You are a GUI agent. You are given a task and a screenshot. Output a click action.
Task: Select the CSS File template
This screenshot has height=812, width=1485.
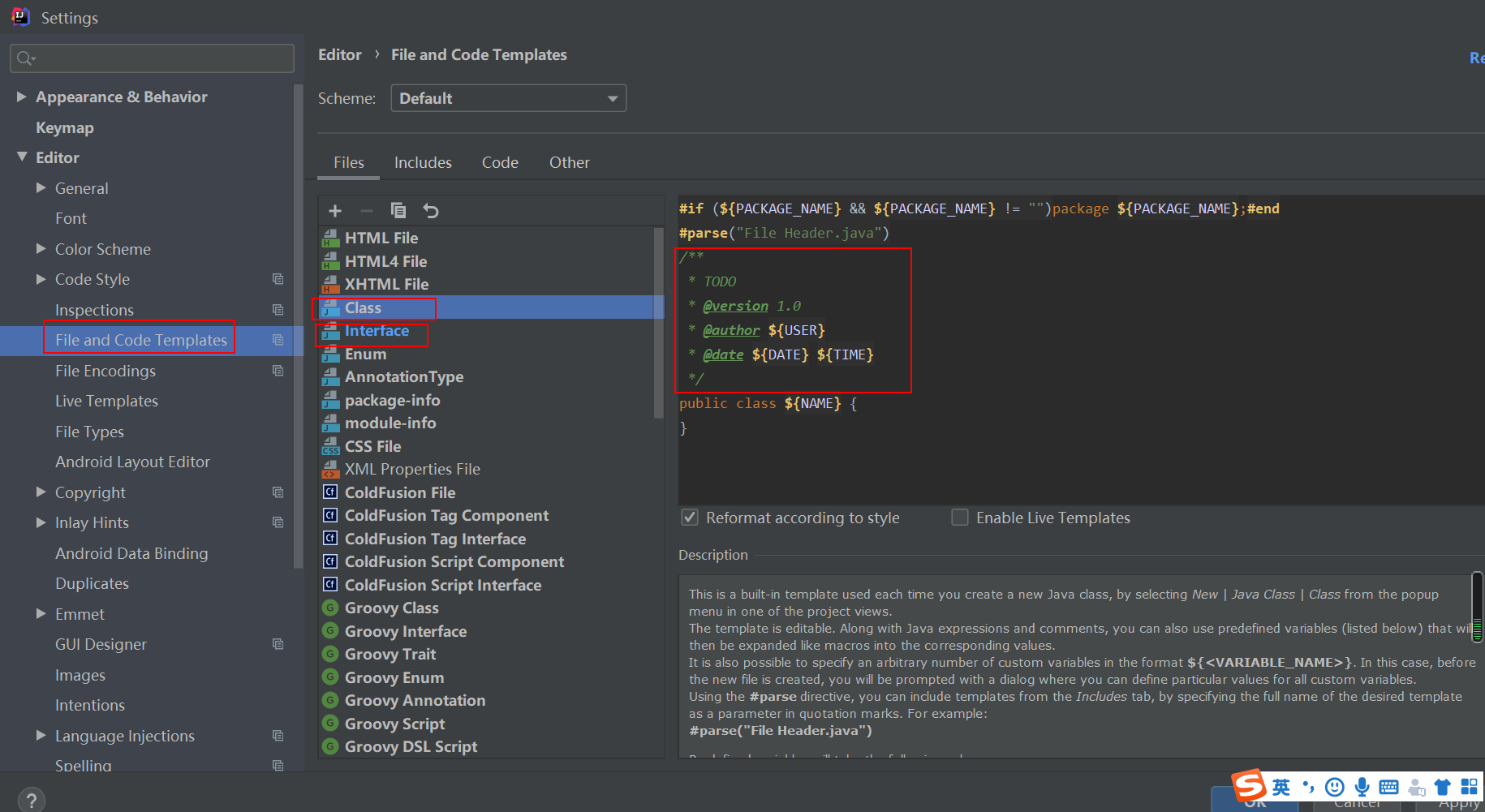pos(372,446)
